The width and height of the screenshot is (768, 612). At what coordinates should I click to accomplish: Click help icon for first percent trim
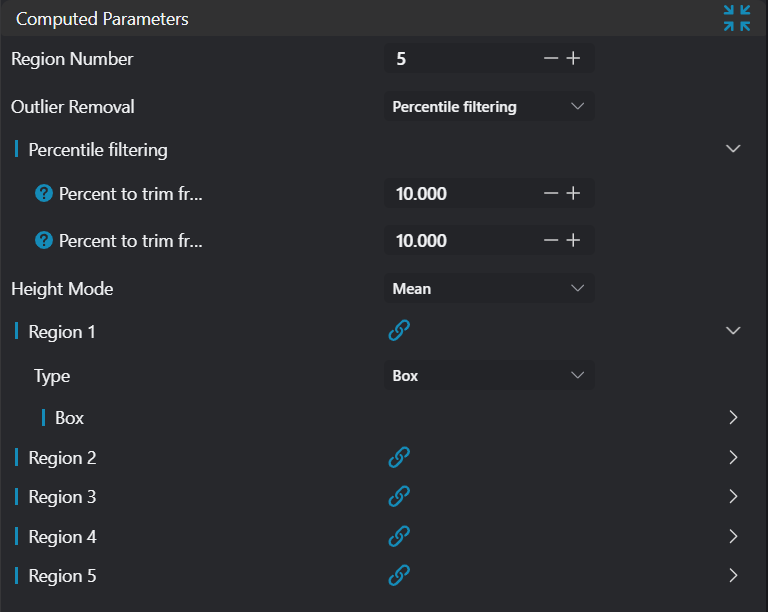click(43, 193)
